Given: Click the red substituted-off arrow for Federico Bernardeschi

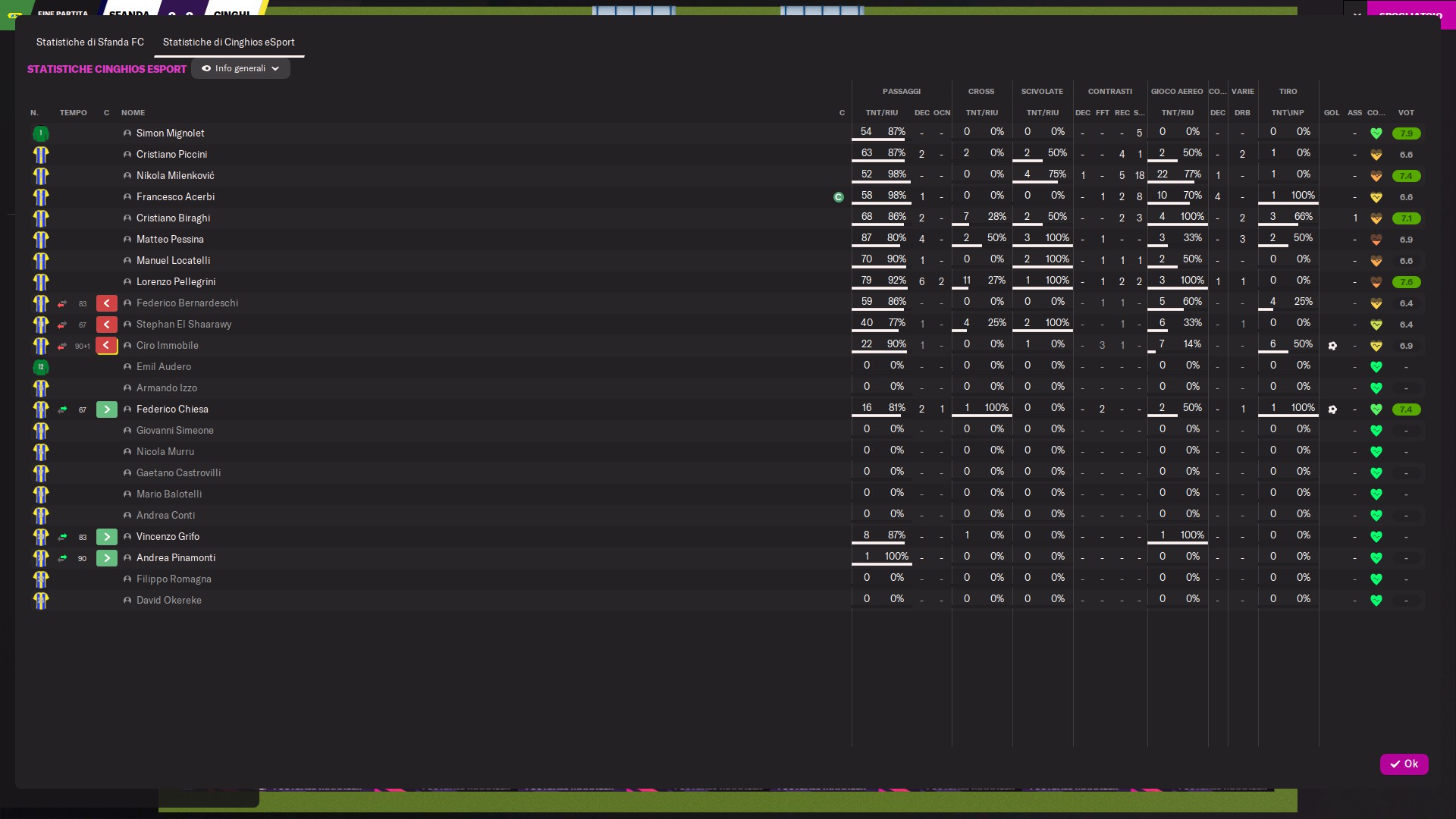Looking at the screenshot, I should click(x=107, y=303).
